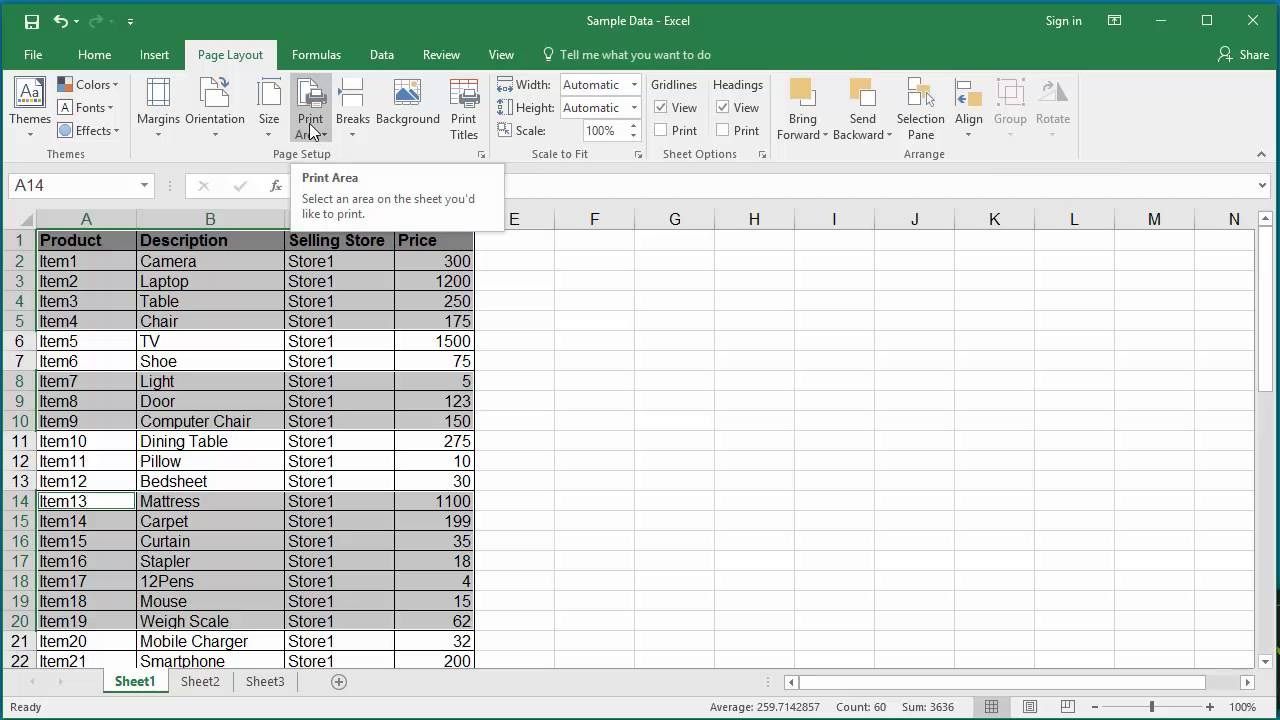Screen dimensions: 1280x720
Task: Click the Share button
Action: [x=1243, y=55]
